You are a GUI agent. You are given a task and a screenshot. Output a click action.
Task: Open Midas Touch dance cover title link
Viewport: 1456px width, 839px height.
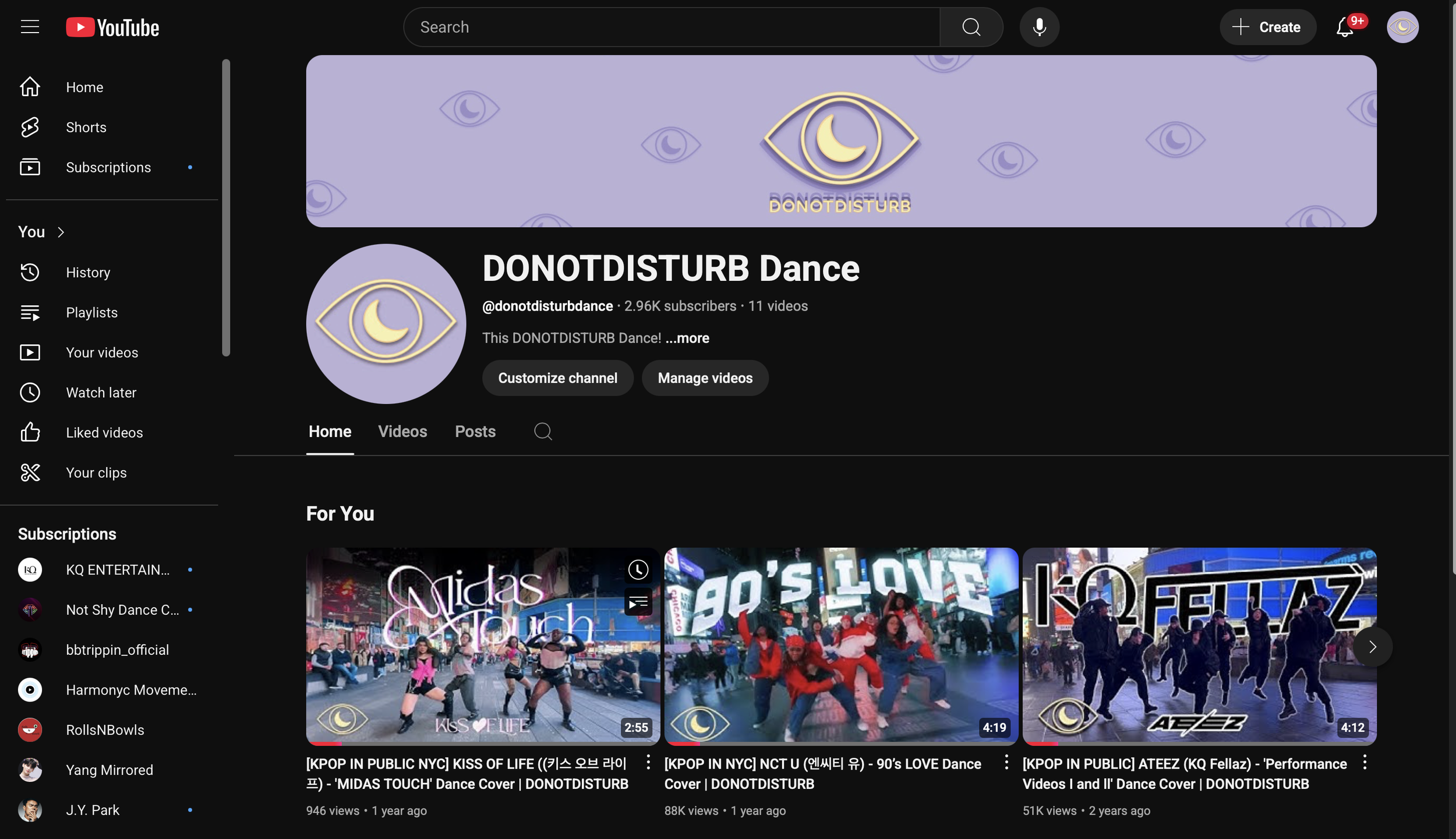(x=467, y=774)
